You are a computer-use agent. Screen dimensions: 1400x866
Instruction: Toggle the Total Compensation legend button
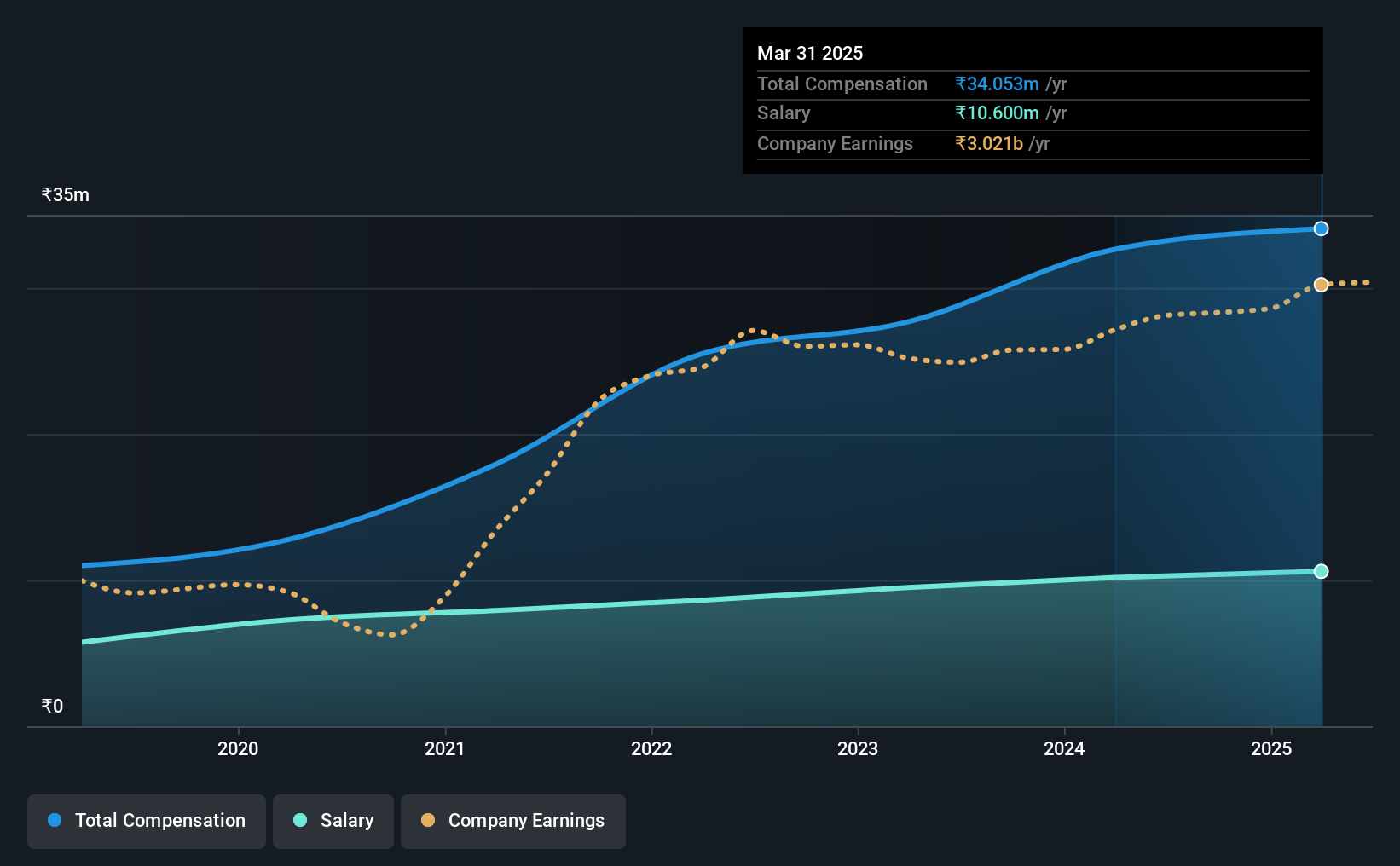pos(147,821)
